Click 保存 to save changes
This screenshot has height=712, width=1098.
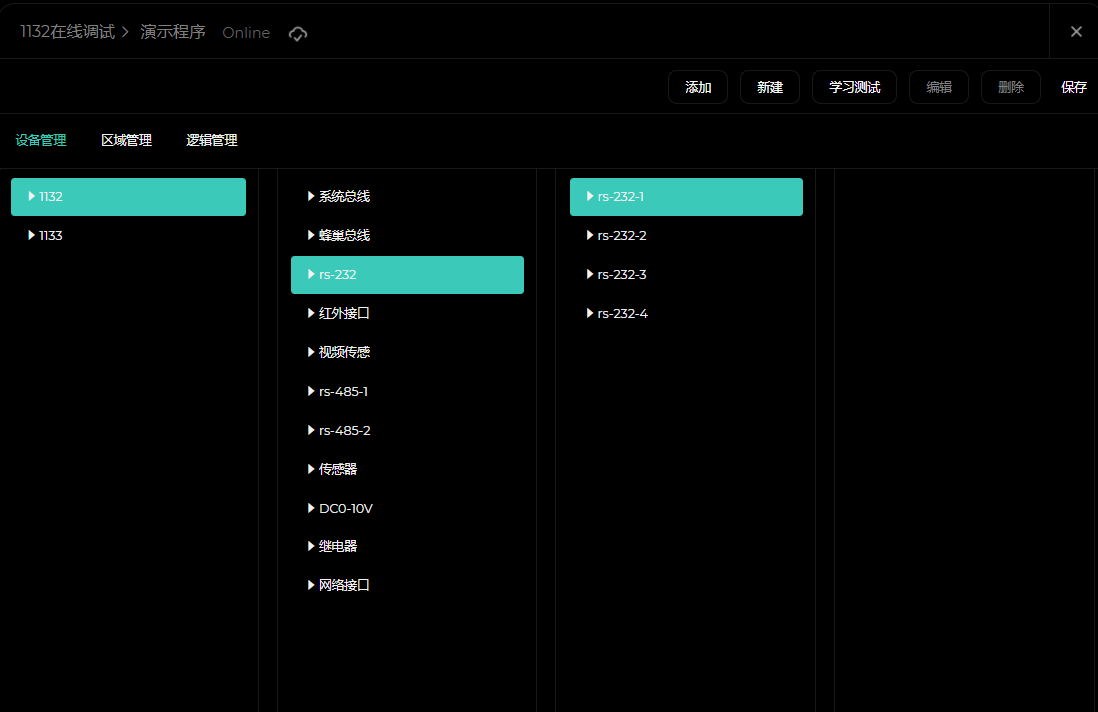(x=1073, y=87)
